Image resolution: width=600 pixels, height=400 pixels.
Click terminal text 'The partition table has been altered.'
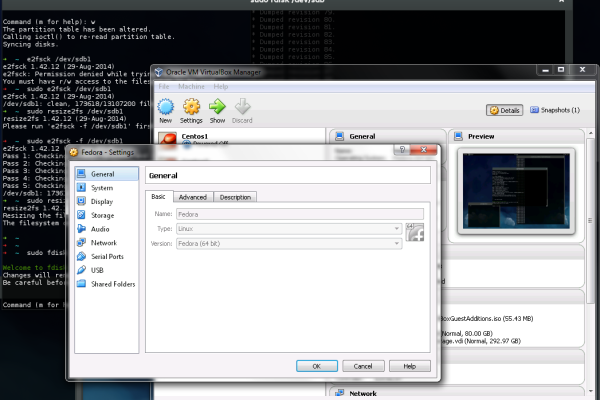click(77, 29)
